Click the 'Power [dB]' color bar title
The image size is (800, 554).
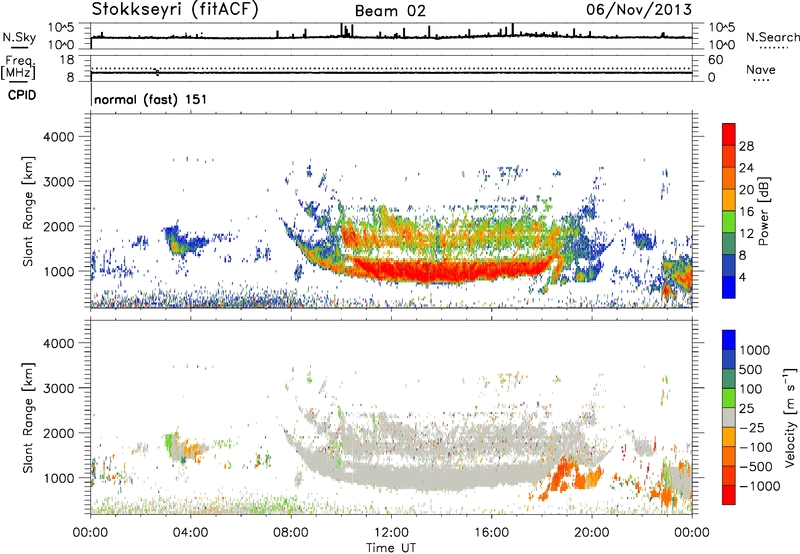pyautogui.click(x=763, y=211)
